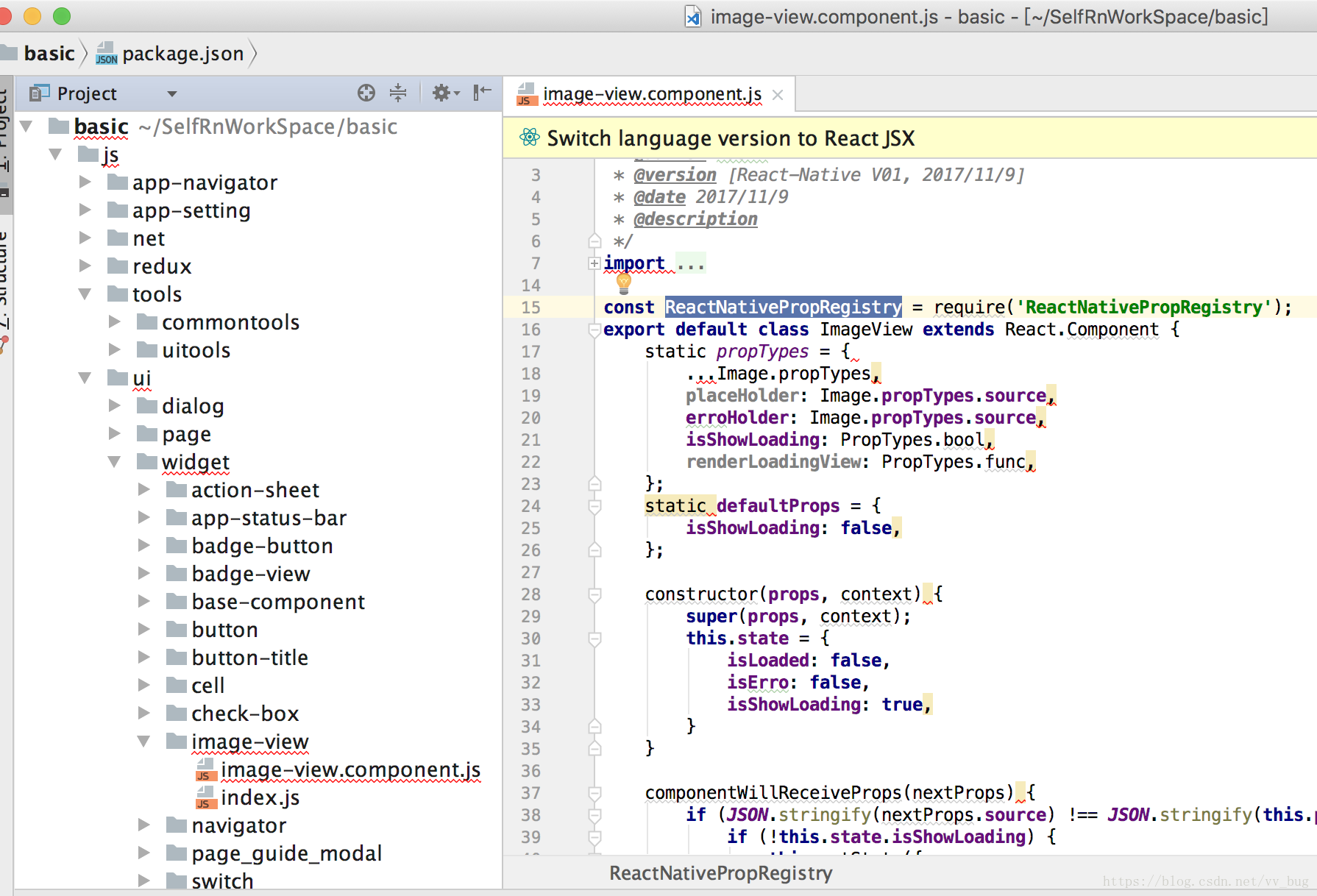The width and height of the screenshot is (1317, 896).
Task: Open the Project view dropdown arrow
Action: pyautogui.click(x=172, y=94)
